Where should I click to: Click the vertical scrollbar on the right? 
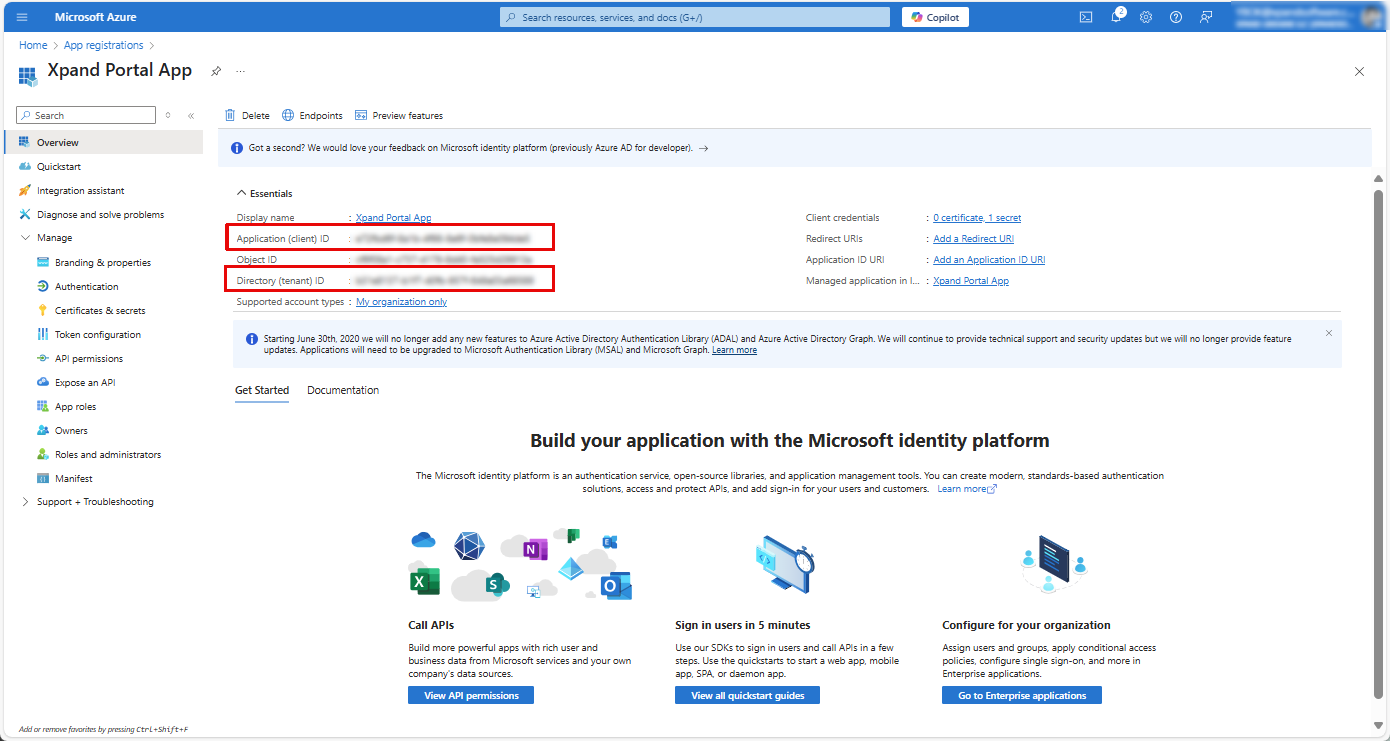pyautogui.click(x=1379, y=400)
